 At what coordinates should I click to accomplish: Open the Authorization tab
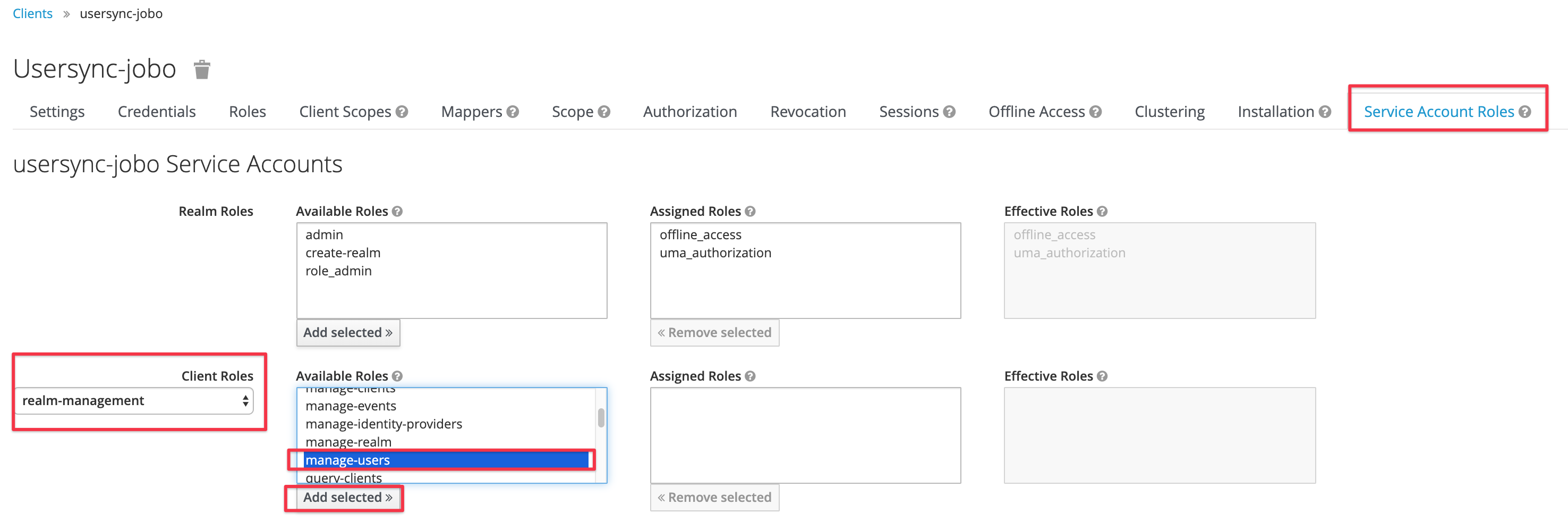click(689, 112)
